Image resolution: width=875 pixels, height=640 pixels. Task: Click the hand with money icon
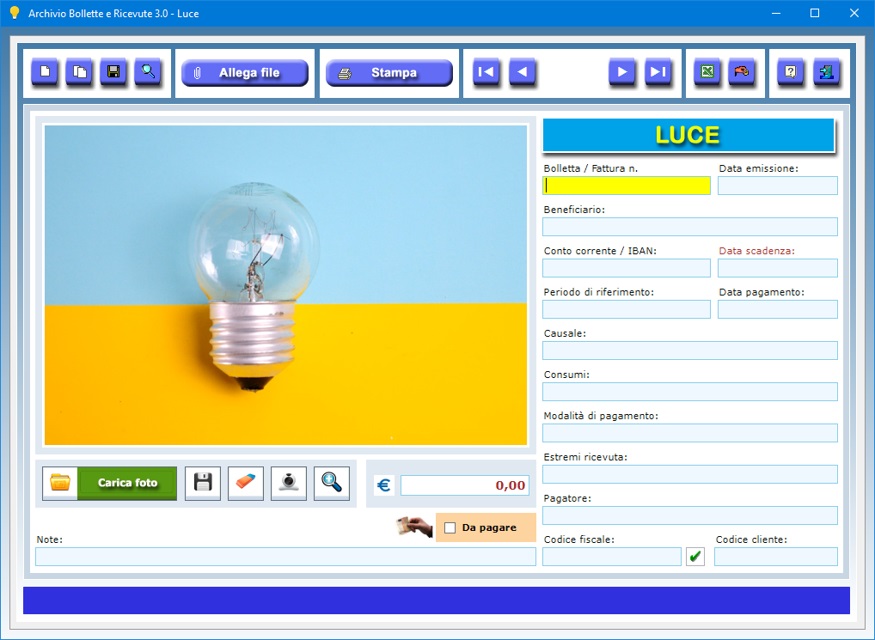414,527
